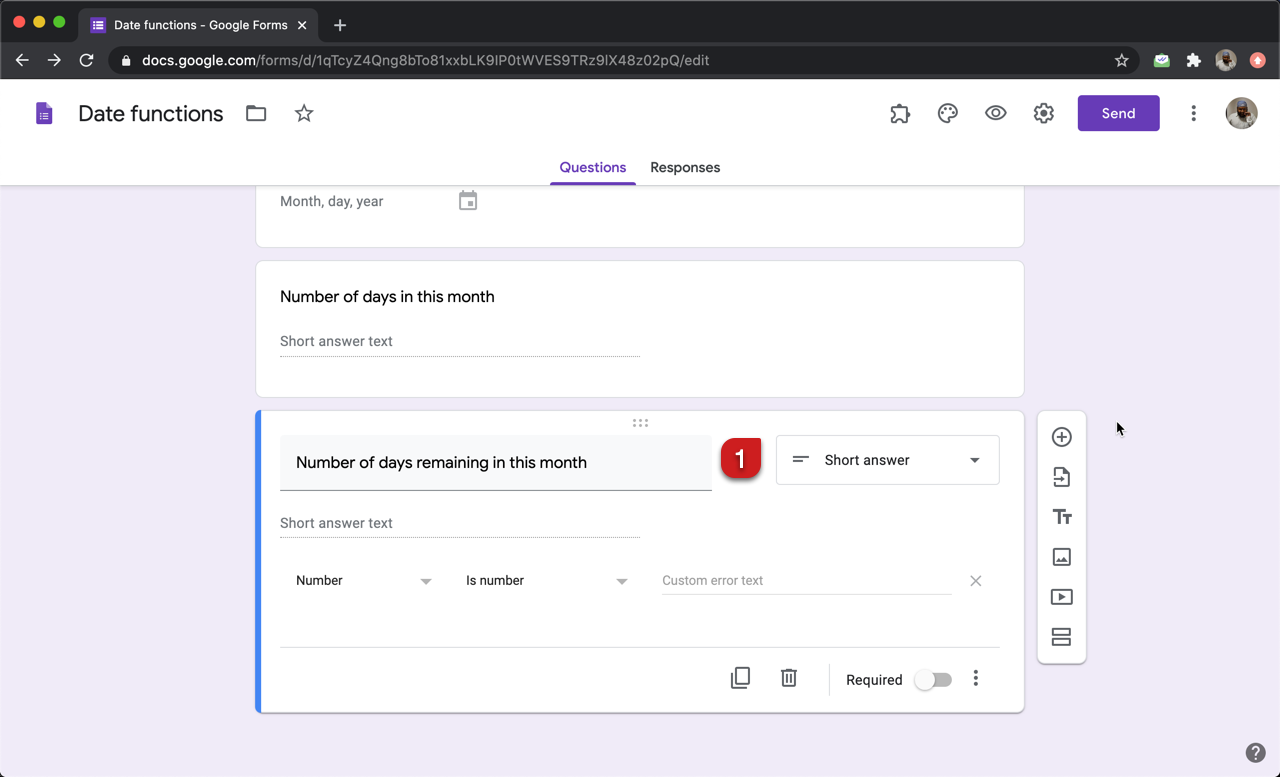Add a new section to the form
The height and width of the screenshot is (777, 1280).
[1061, 637]
